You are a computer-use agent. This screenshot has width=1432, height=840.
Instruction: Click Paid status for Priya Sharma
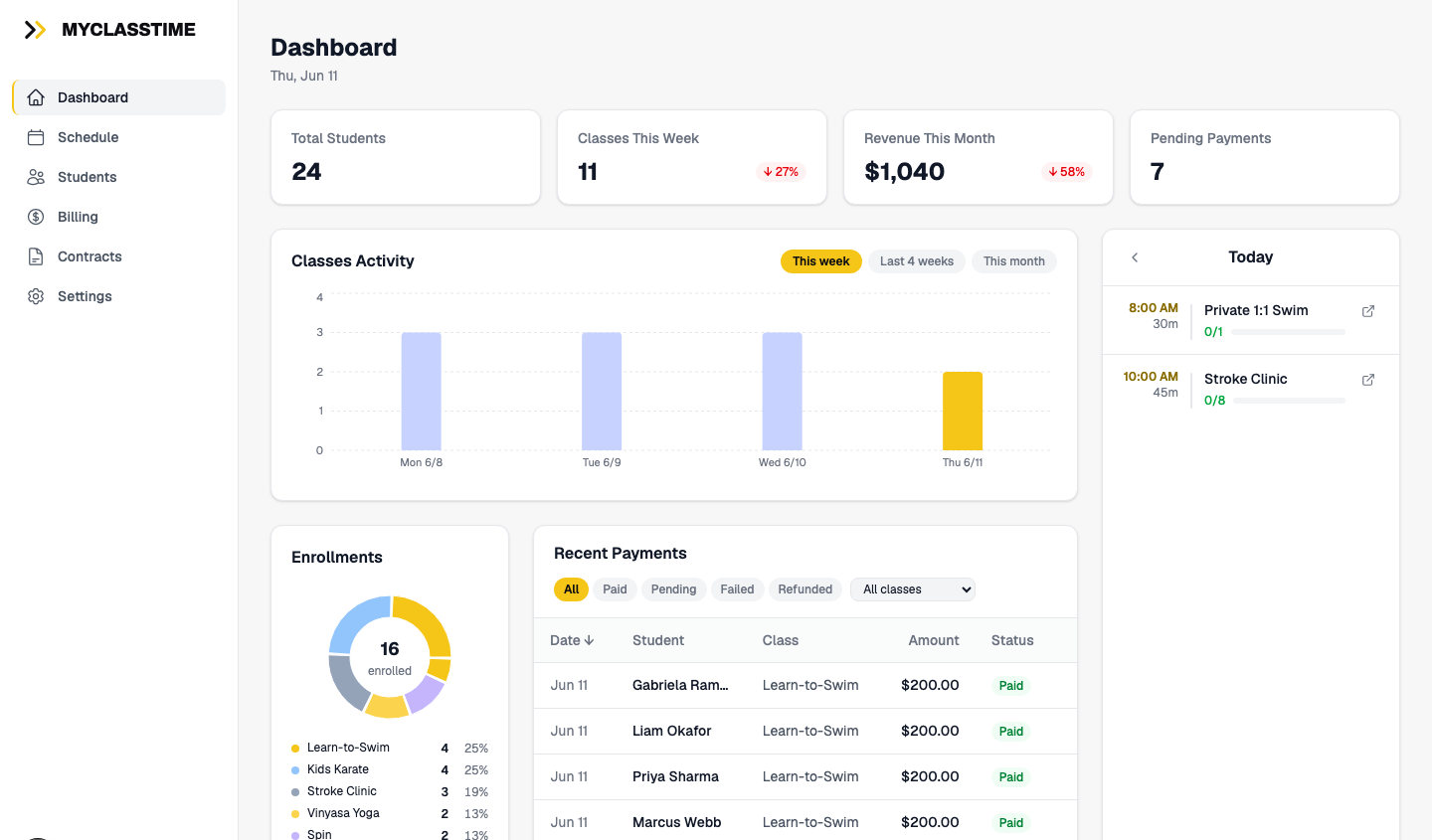pyautogui.click(x=1011, y=777)
